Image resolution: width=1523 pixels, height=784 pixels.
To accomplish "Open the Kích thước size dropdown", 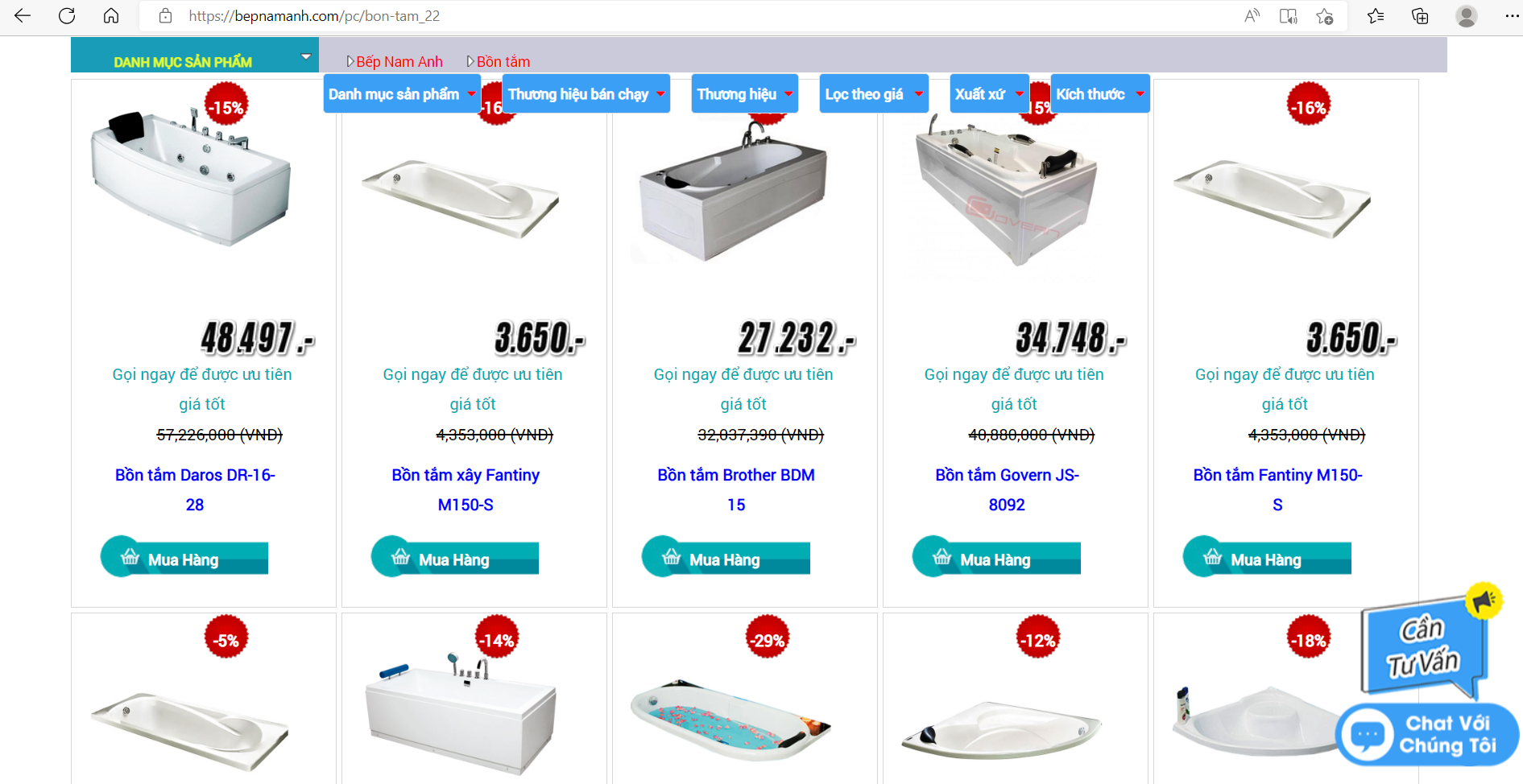I will pos(1100,94).
